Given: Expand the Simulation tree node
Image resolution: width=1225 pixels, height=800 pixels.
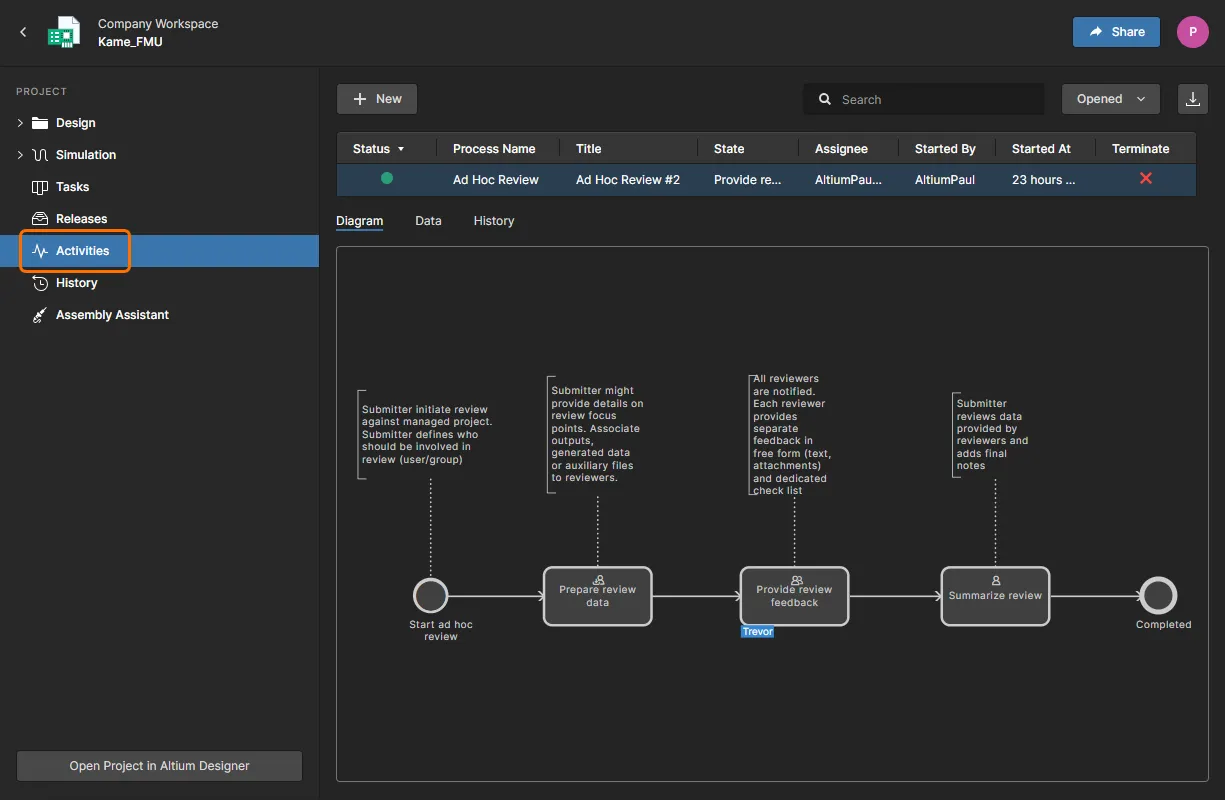Looking at the screenshot, I should coord(20,155).
